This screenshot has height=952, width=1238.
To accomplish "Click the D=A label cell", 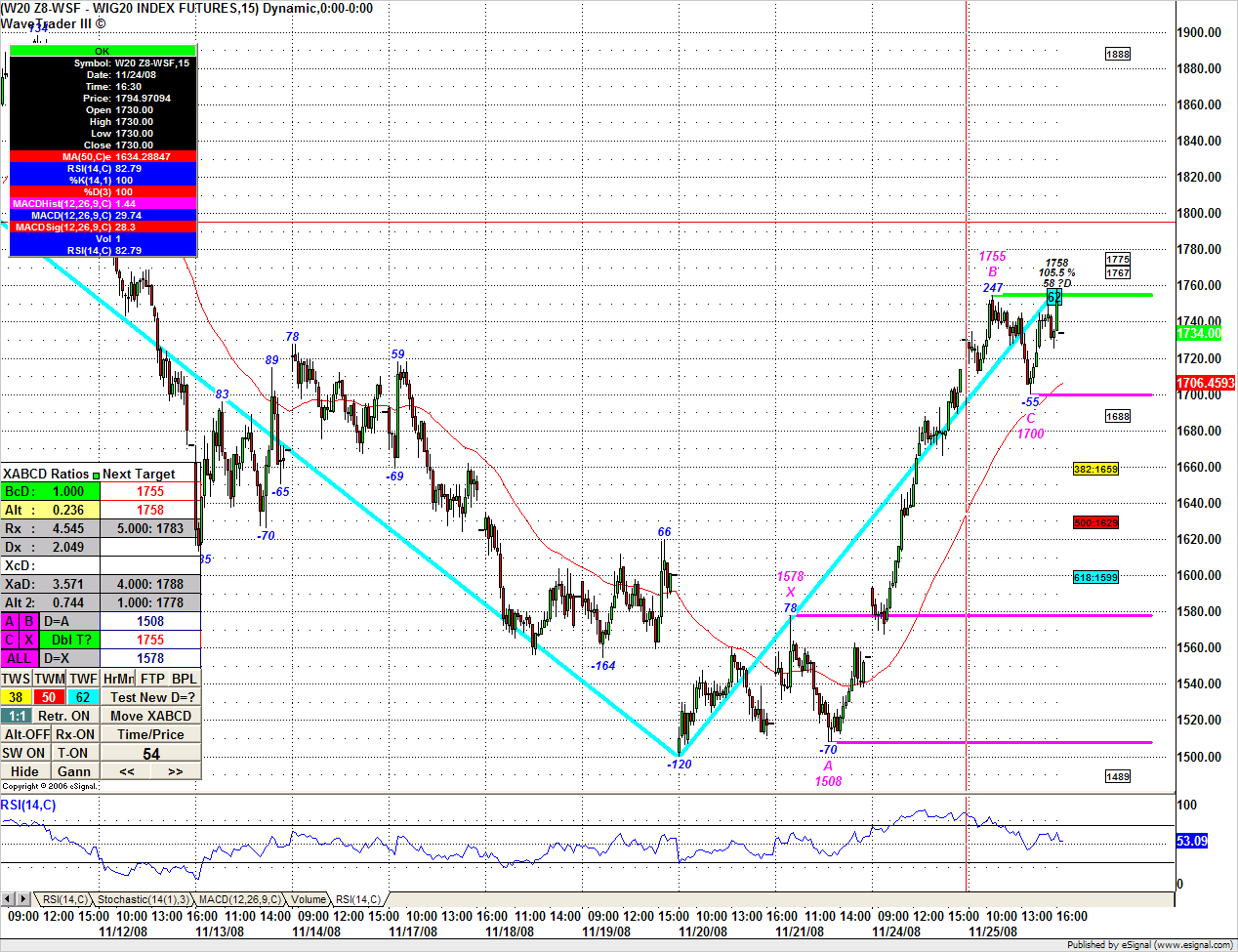I will [x=70, y=621].
